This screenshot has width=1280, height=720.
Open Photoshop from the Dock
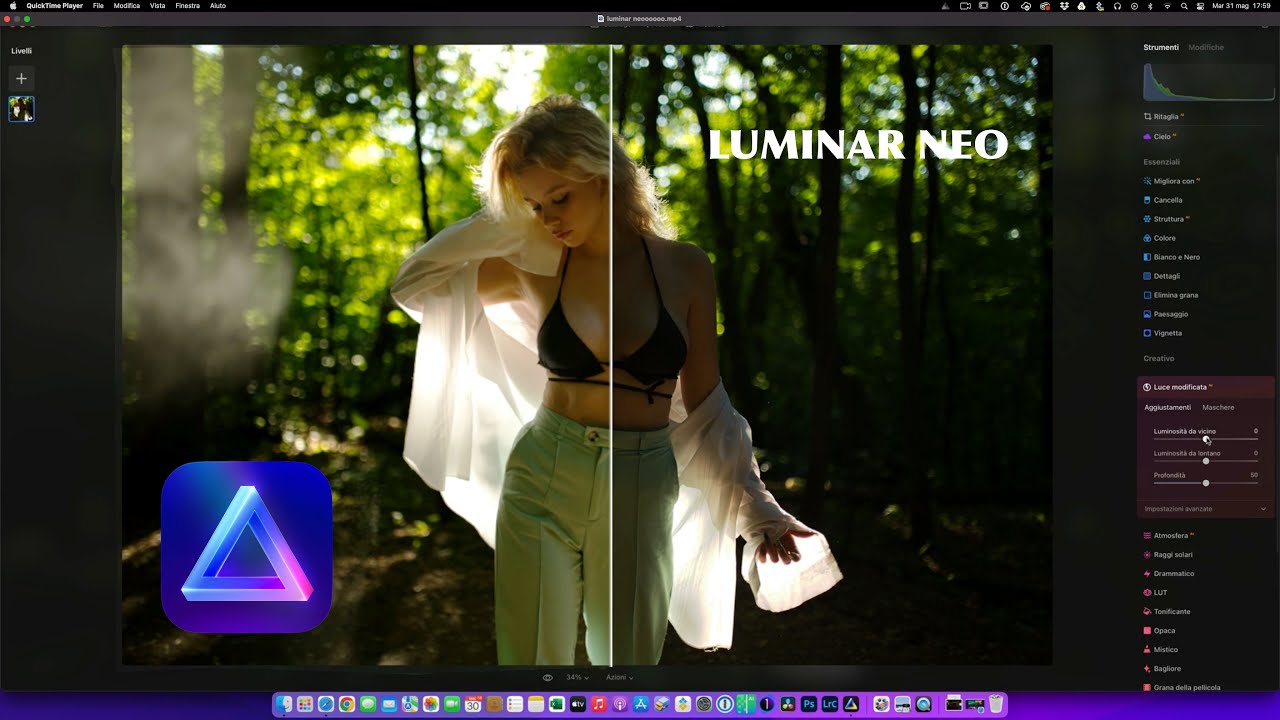point(809,705)
